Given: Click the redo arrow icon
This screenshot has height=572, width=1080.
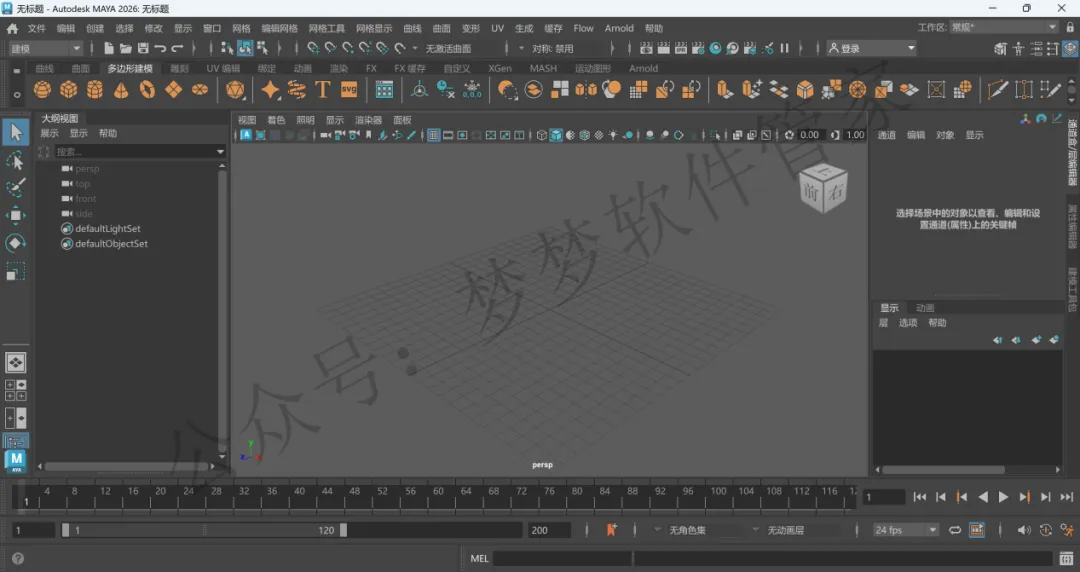Looking at the screenshot, I should tap(178, 48).
